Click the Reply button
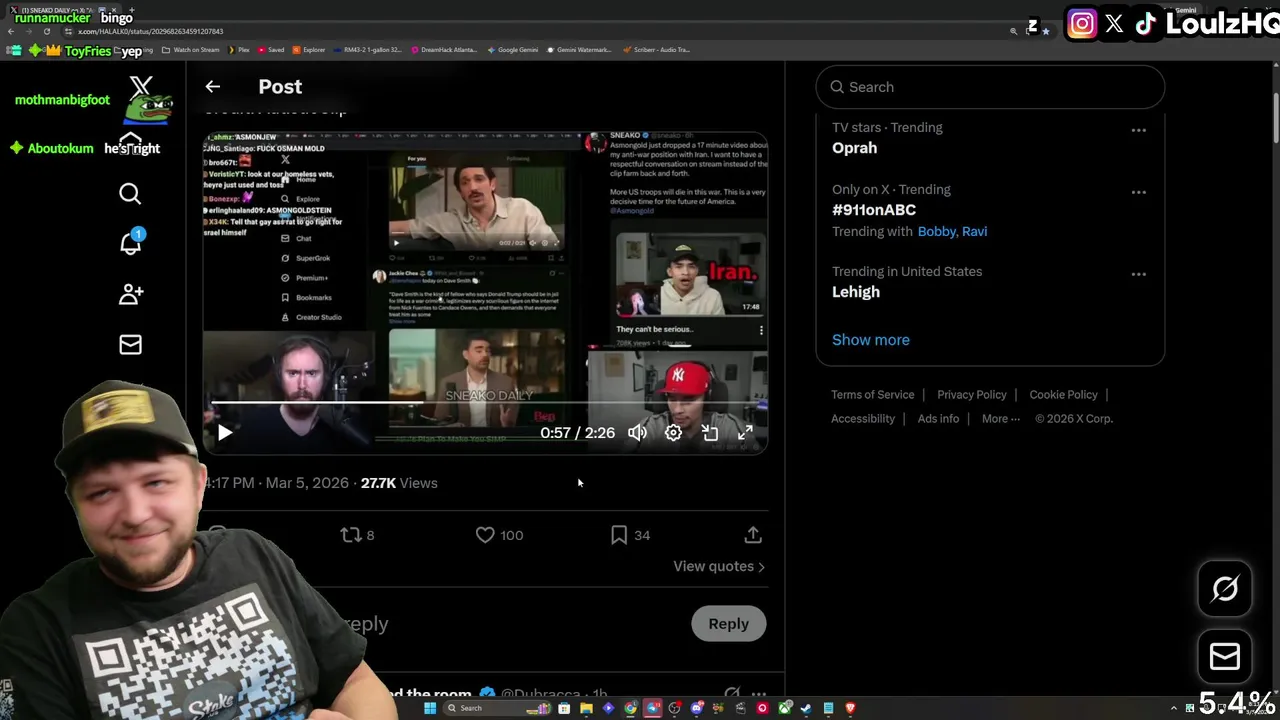This screenshot has height=720, width=1280. (x=728, y=623)
